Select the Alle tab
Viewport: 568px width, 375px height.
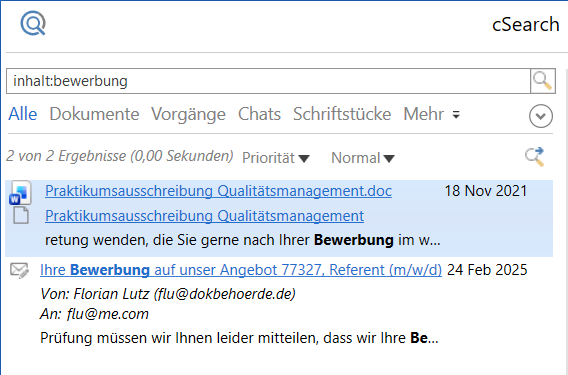click(x=23, y=114)
